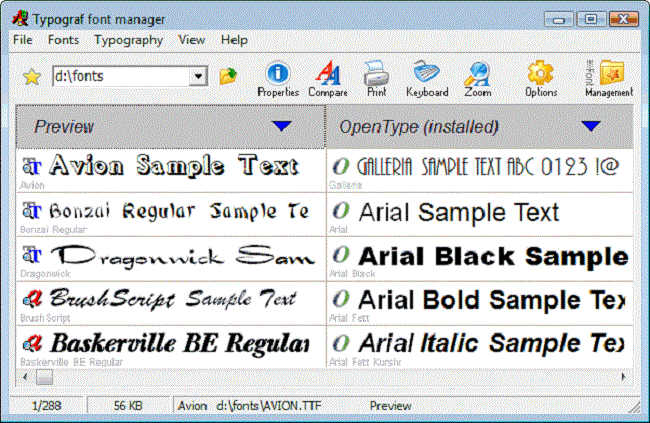Click the scrollbar right arrow
The image size is (650, 423).
point(623,377)
